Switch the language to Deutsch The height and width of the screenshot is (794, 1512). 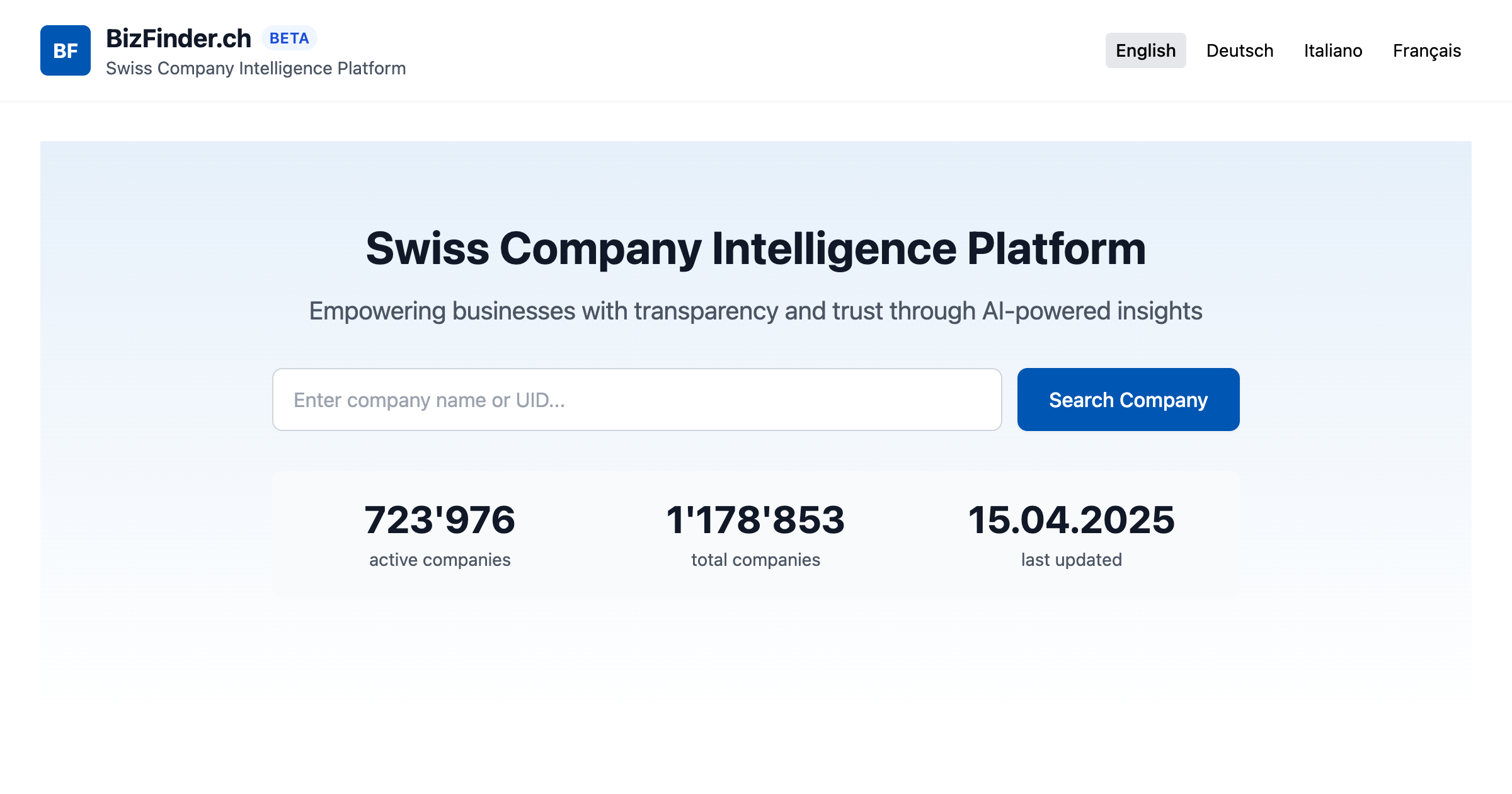[1239, 50]
